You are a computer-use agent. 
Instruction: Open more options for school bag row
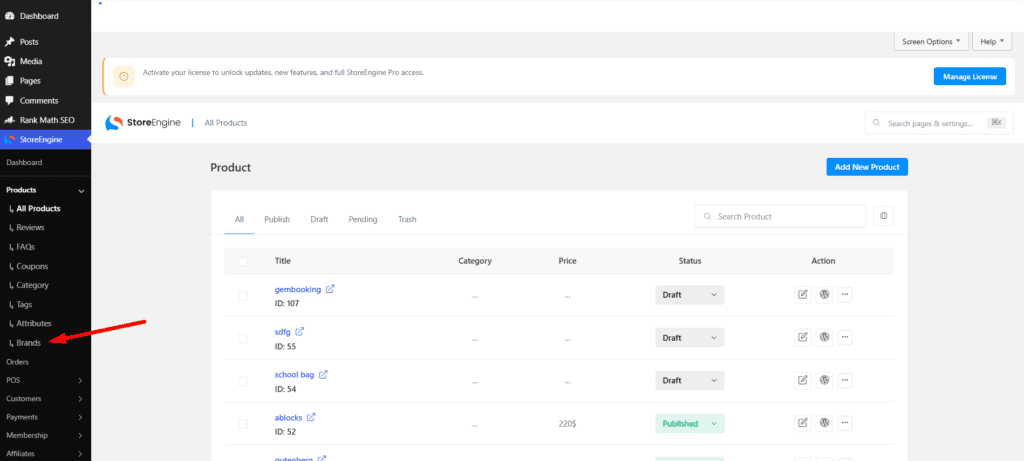(845, 380)
